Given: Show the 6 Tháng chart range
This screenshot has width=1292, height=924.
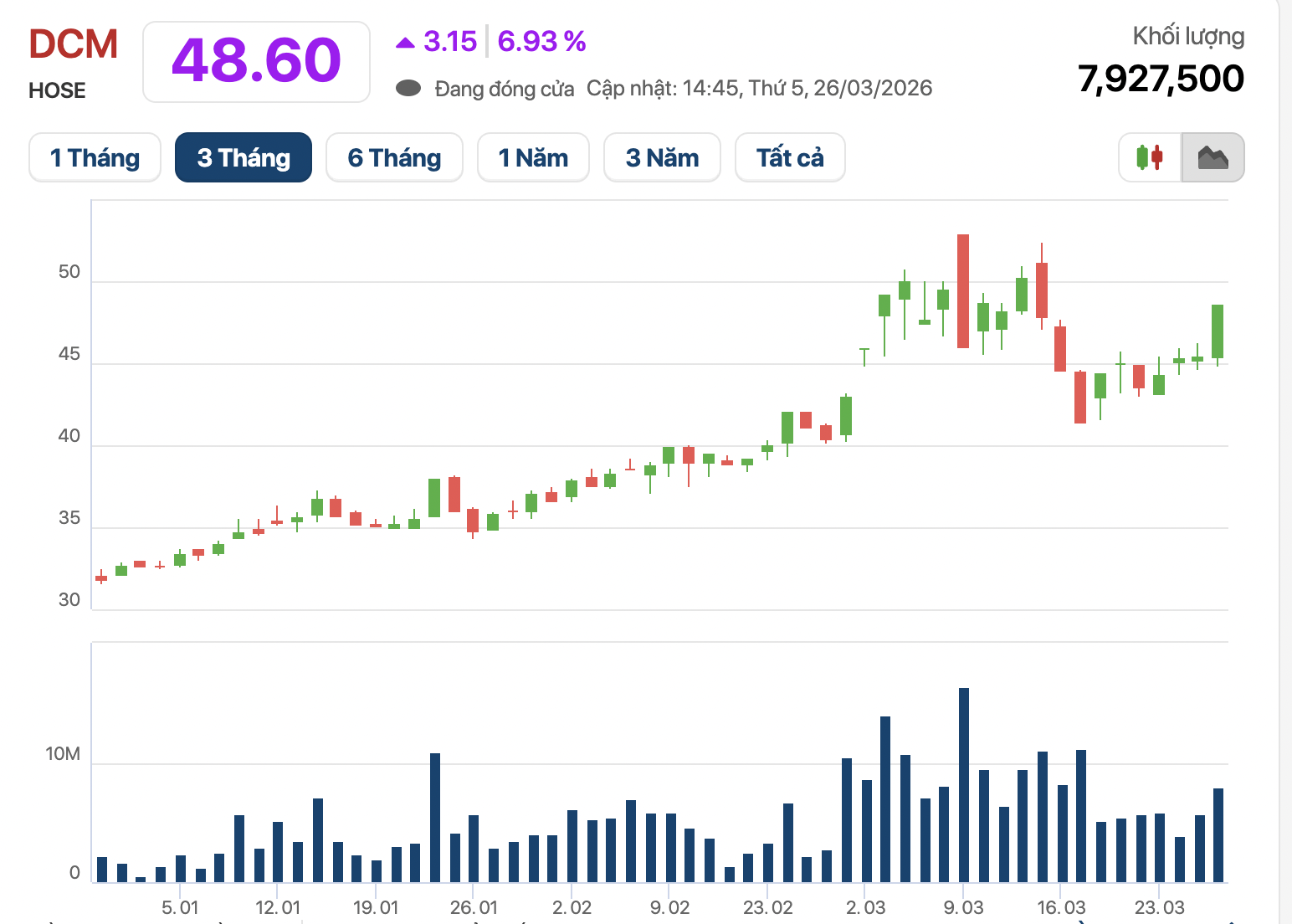Looking at the screenshot, I should click(x=394, y=157).
